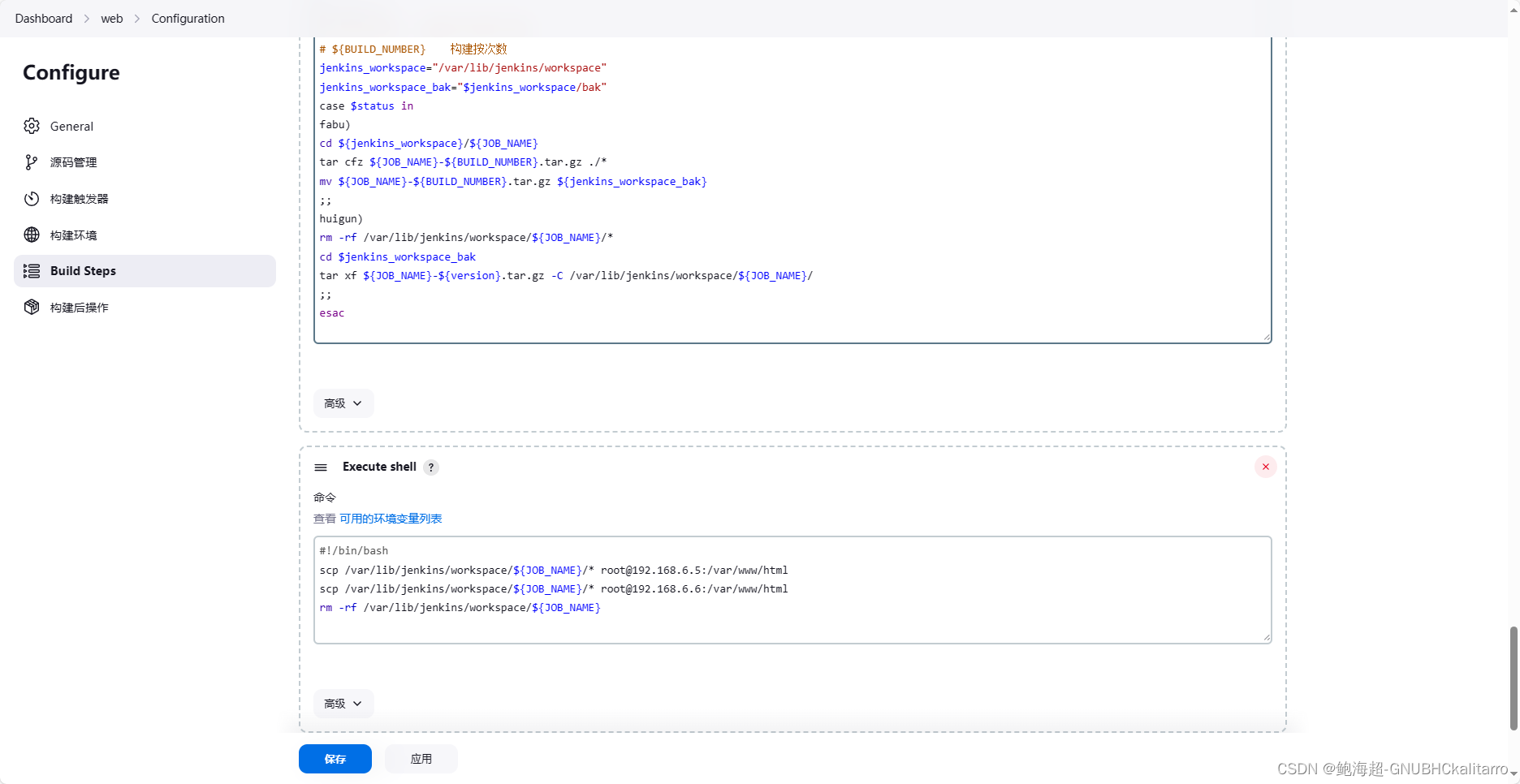Expand the 高级 options under scp shell step

[343, 704]
